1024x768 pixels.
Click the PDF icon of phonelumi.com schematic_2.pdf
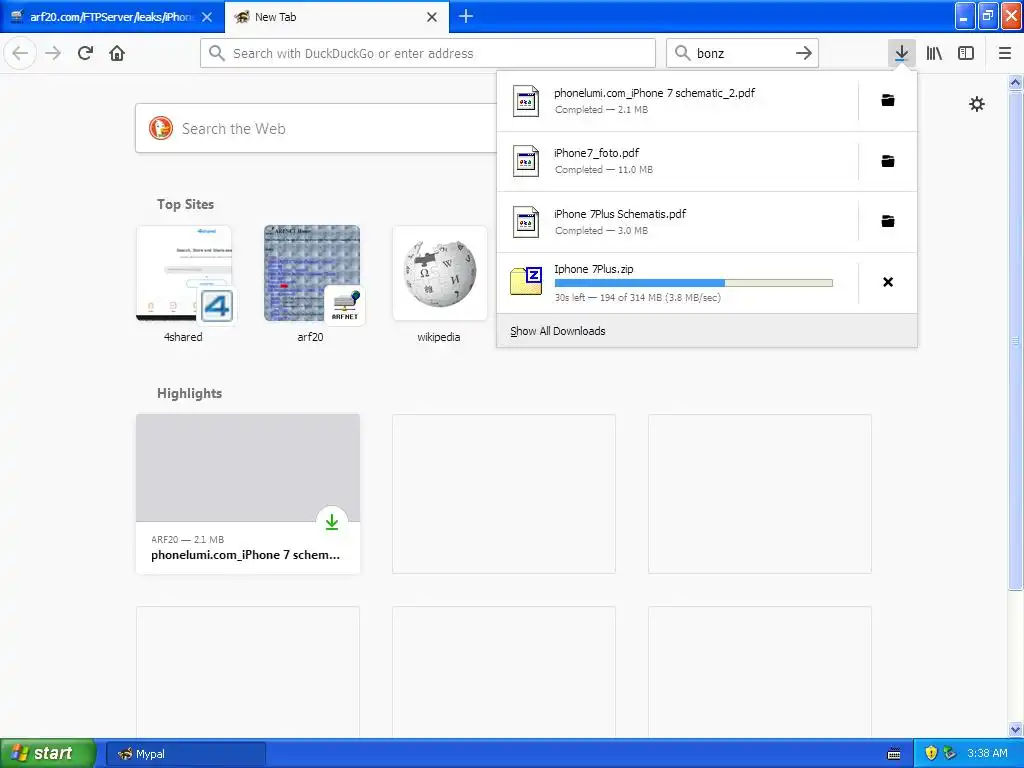click(x=526, y=101)
